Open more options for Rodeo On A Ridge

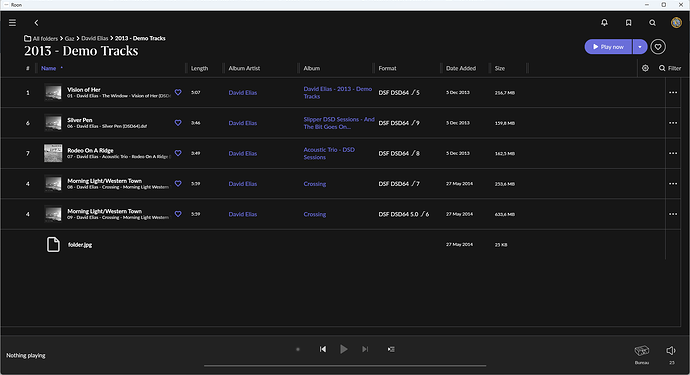click(x=673, y=153)
